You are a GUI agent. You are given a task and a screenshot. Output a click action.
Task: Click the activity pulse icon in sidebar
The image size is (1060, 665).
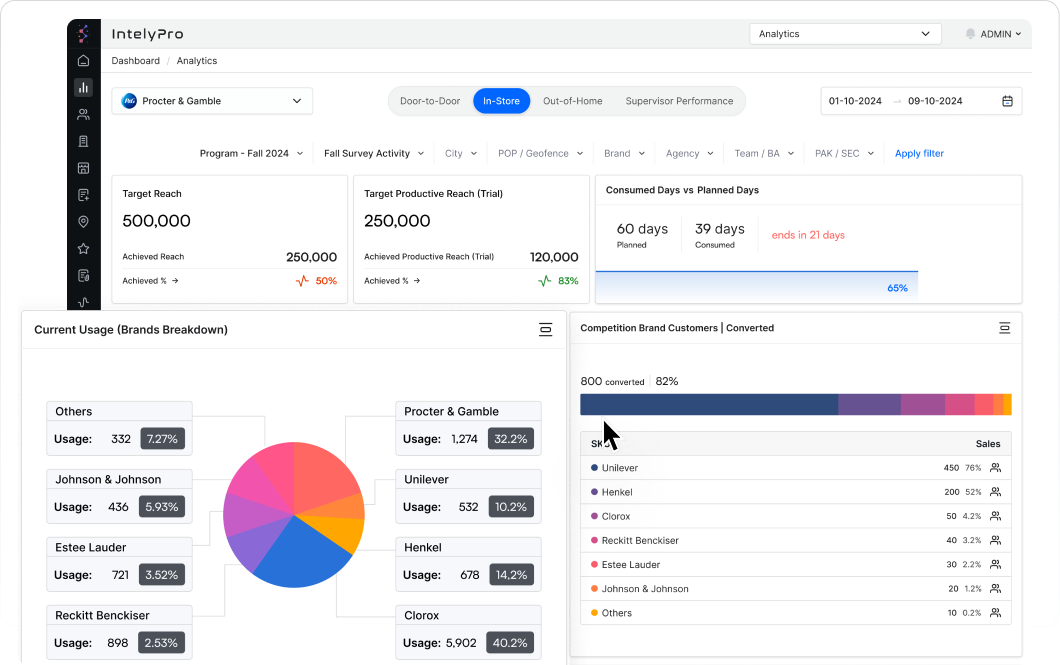tap(83, 302)
